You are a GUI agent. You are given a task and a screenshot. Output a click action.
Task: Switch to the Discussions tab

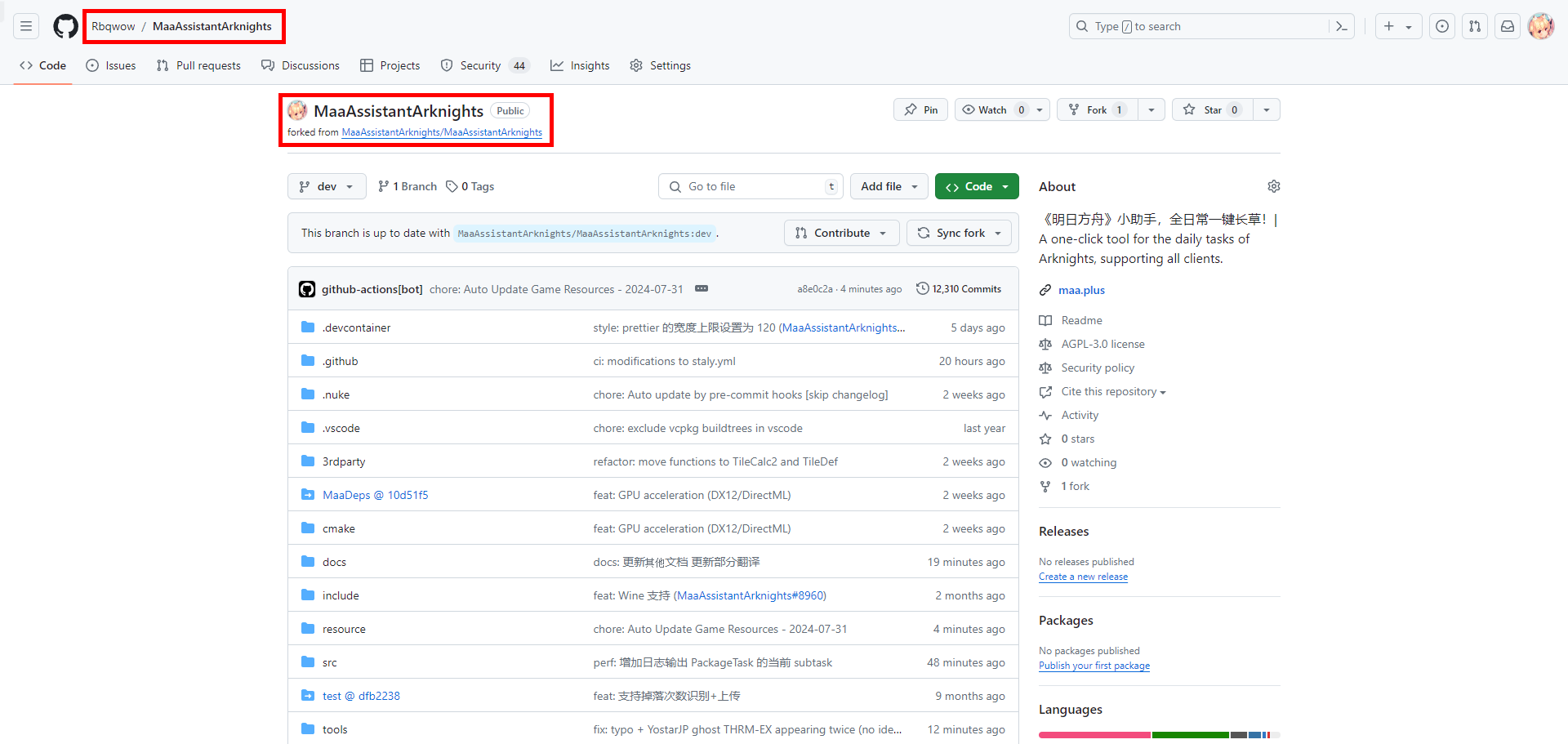(x=301, y=65)
